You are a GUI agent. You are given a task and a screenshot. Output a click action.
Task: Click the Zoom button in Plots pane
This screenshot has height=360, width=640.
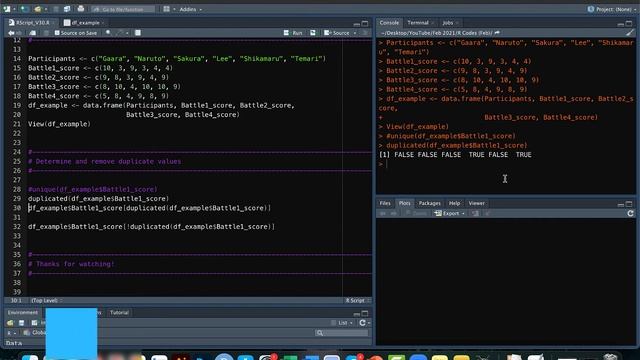coord(416,213)
